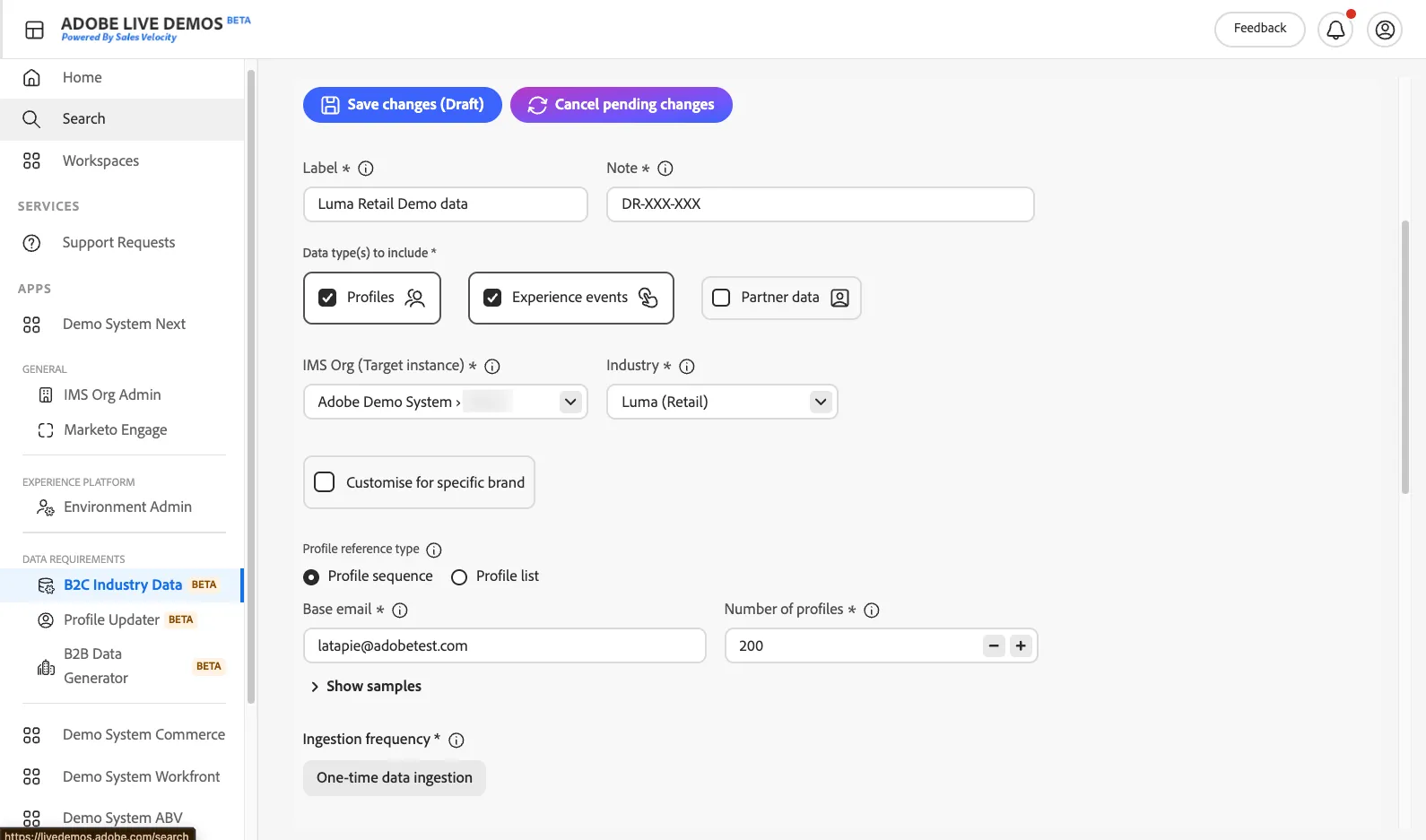Select the Profile sequence radio button

tap(311, 577)
